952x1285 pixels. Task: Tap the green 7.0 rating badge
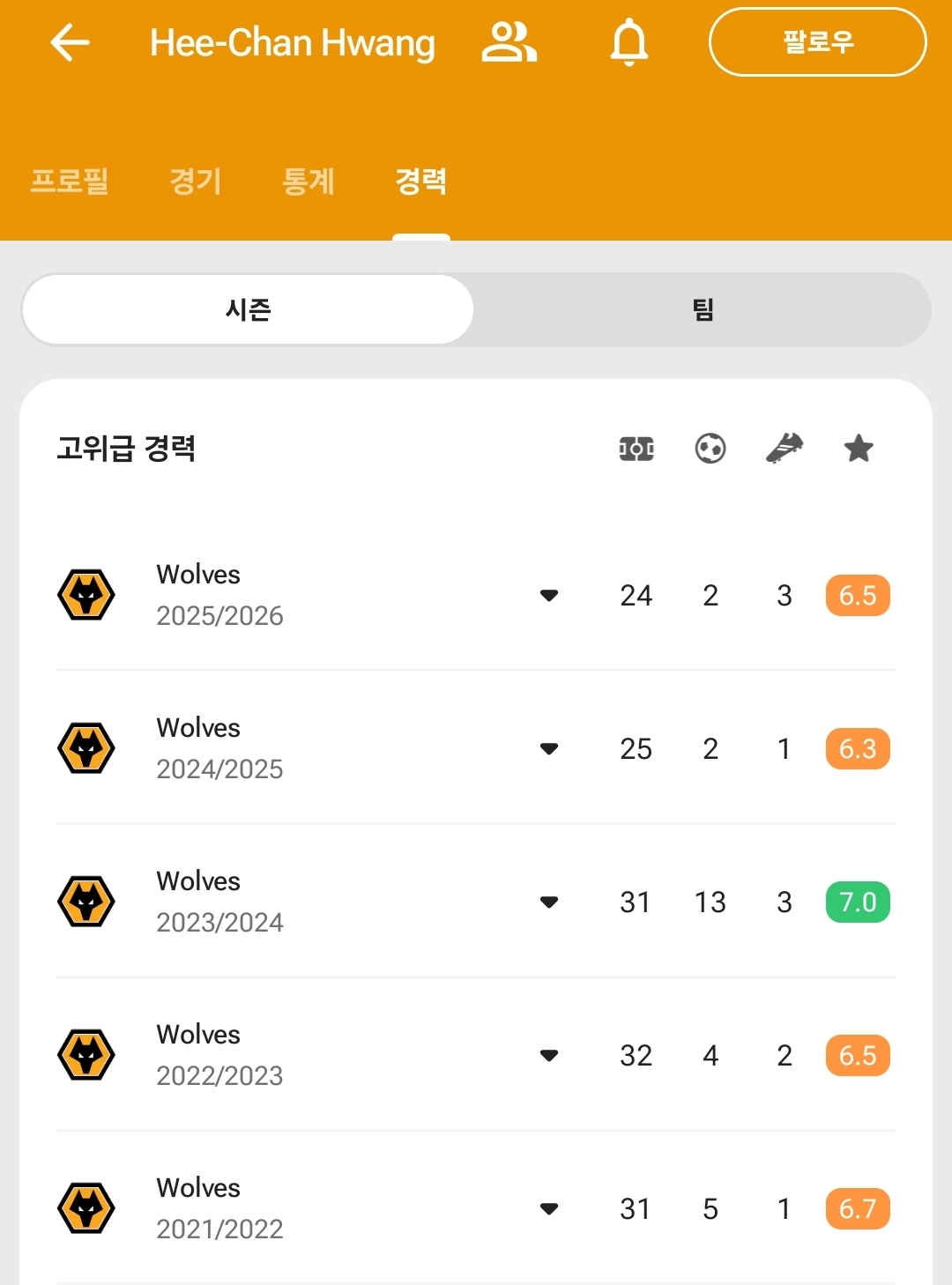(858, 902)
